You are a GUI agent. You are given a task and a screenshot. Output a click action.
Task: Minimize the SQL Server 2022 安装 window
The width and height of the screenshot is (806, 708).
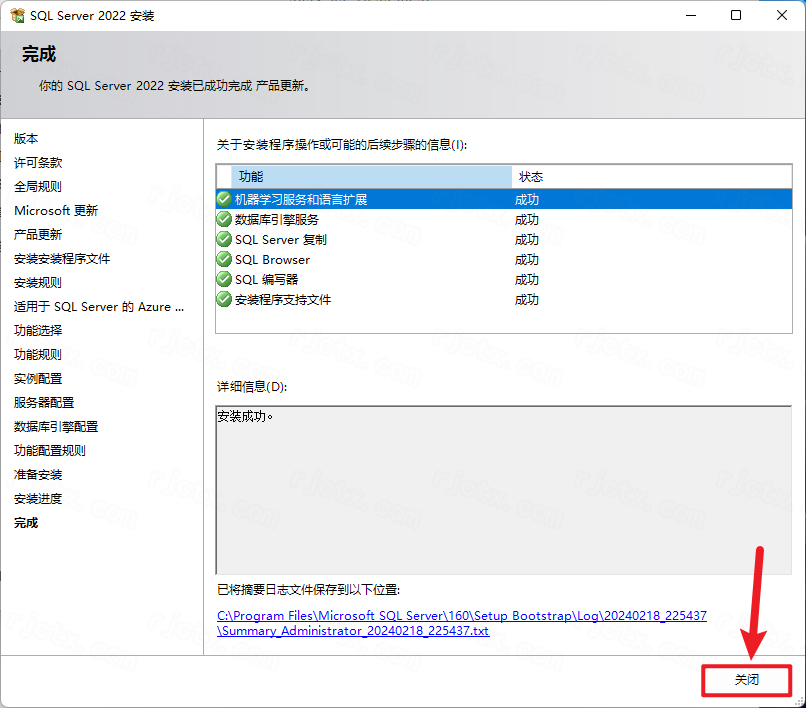coord(691,15)
